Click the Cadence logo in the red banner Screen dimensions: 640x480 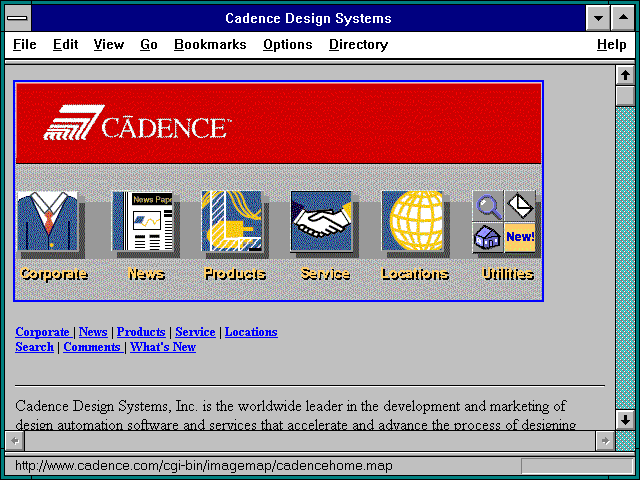coord(137,123)
